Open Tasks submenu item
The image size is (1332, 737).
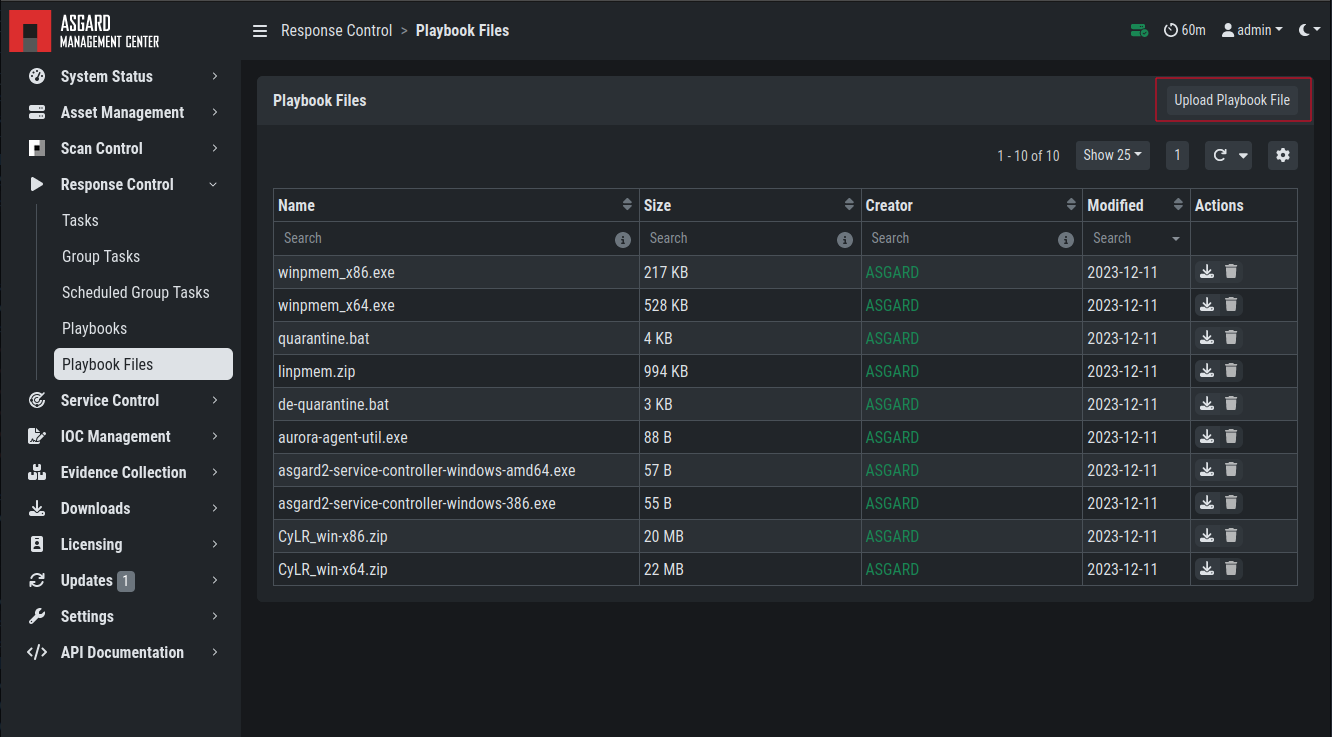click(x=80, y=220)
